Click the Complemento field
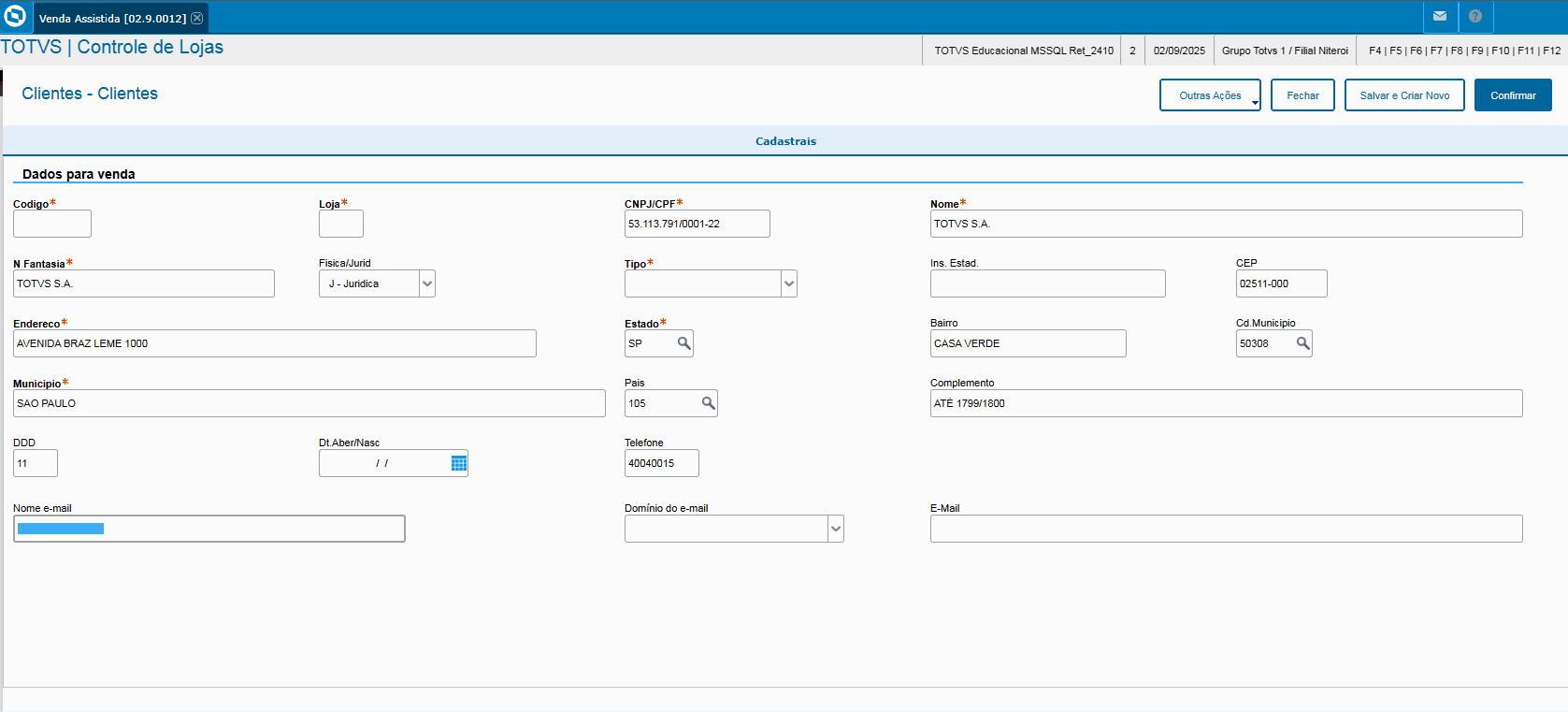 [1227, 403]
